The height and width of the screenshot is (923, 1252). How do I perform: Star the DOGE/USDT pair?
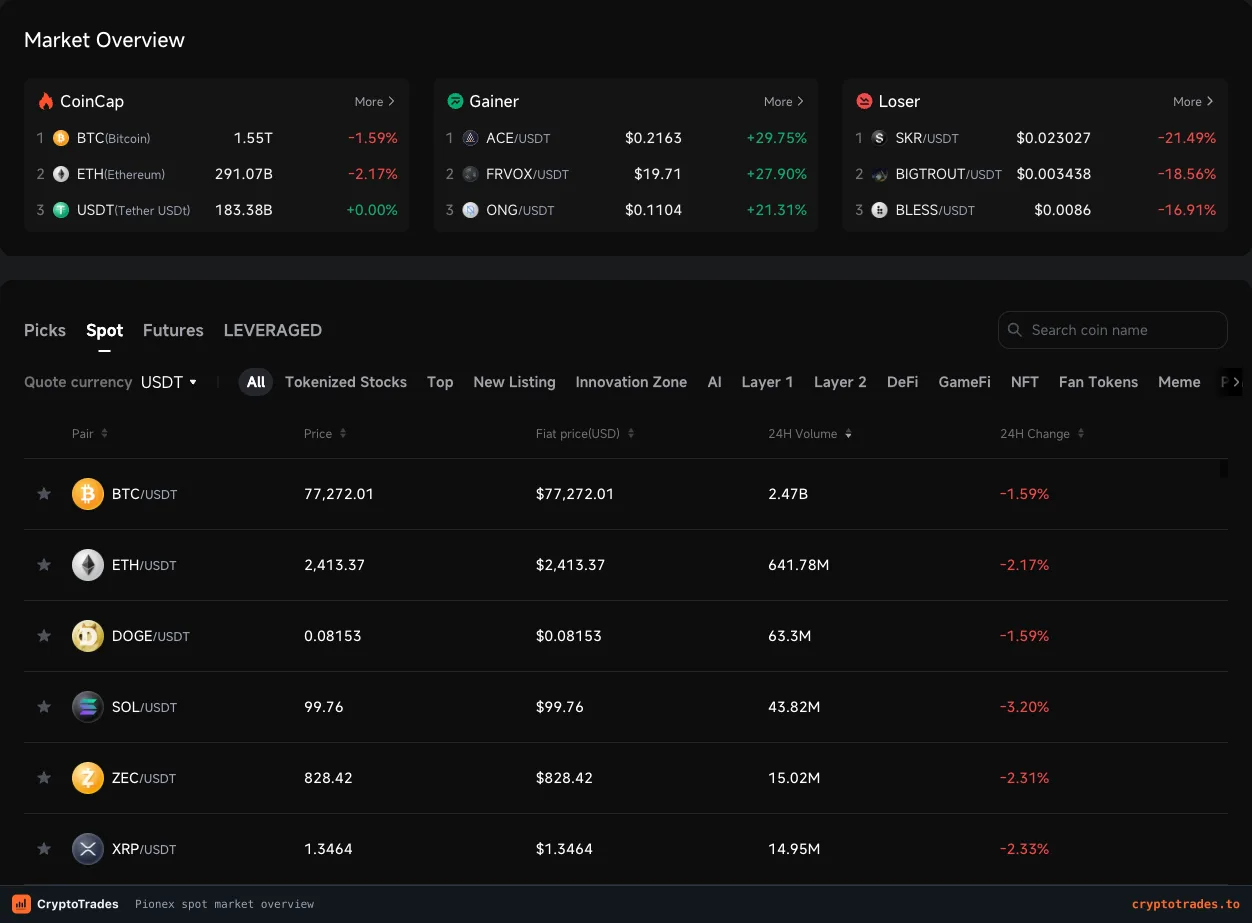click(44, 636)
